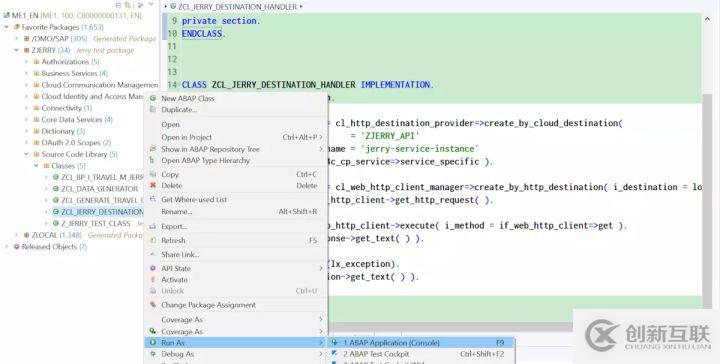Select Z_JERRY_TEST_CLASS in the tree
The image size is (720, 364).
(96, 224)
